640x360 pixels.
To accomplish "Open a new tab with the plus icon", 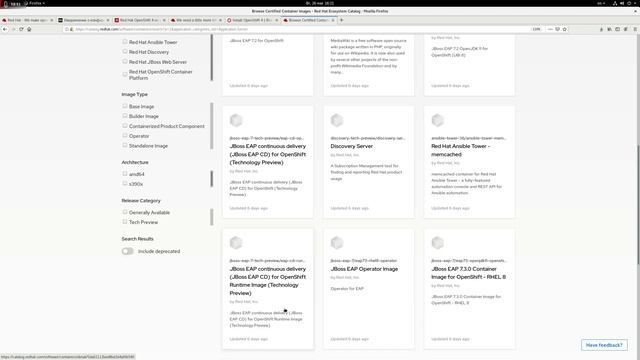I will point(342,20).
